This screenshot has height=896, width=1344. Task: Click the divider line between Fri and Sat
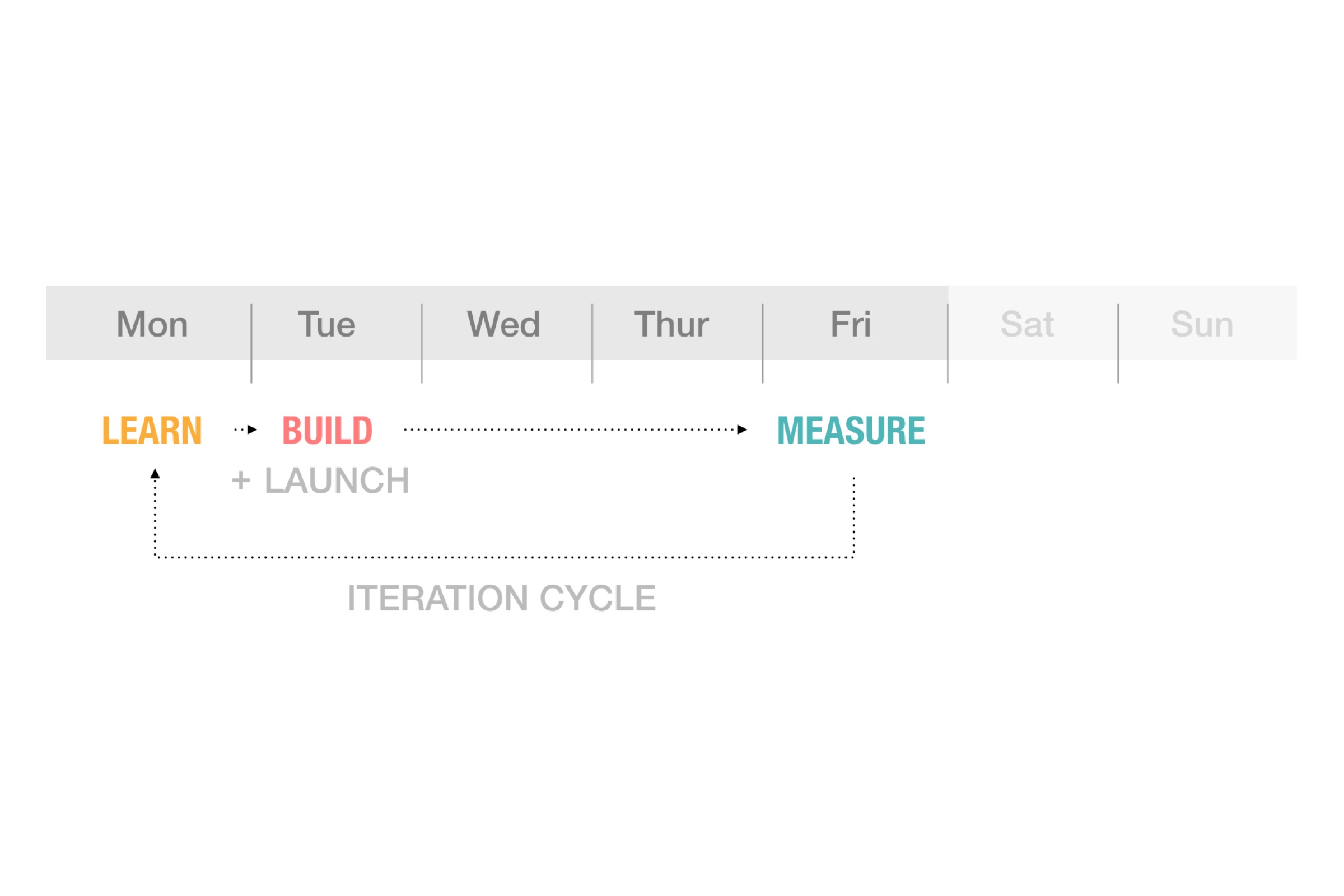pyautogui.click(x=948, y=343)
